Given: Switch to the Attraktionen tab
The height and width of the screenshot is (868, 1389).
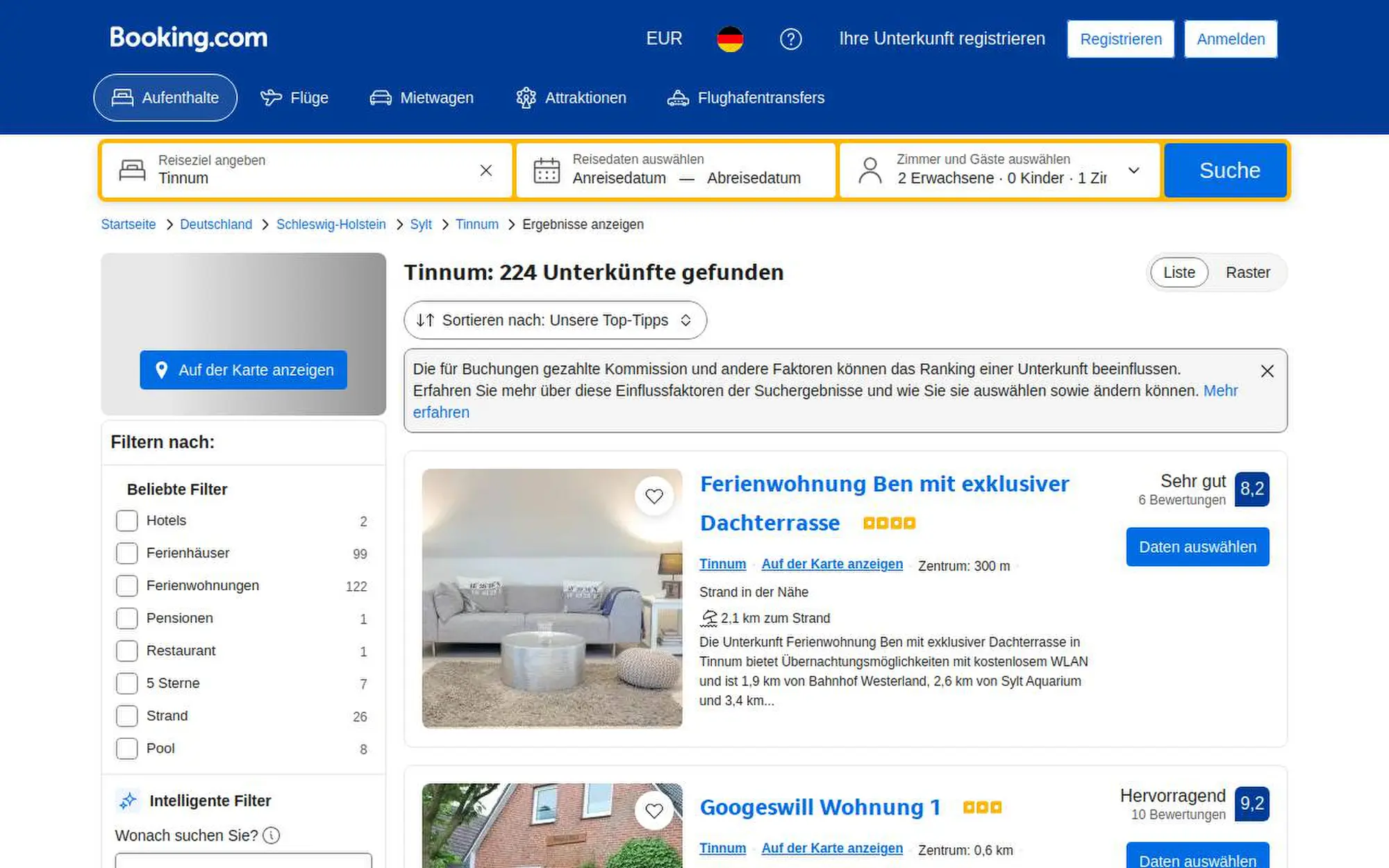Looking at the screenshot, I should click(x=571, y=98).
